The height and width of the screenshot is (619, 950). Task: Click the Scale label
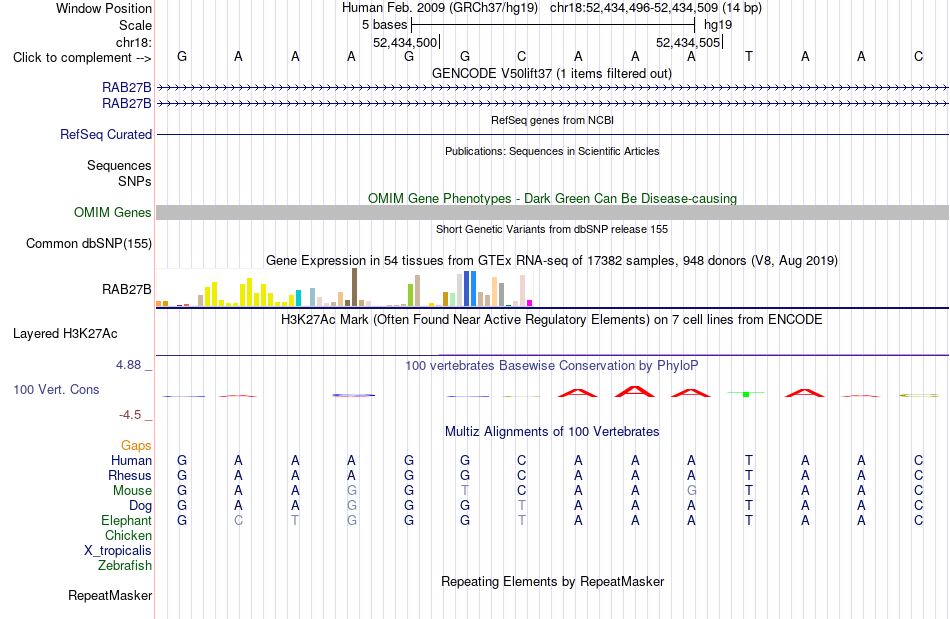pyautogui.click(x=135, y=25)
